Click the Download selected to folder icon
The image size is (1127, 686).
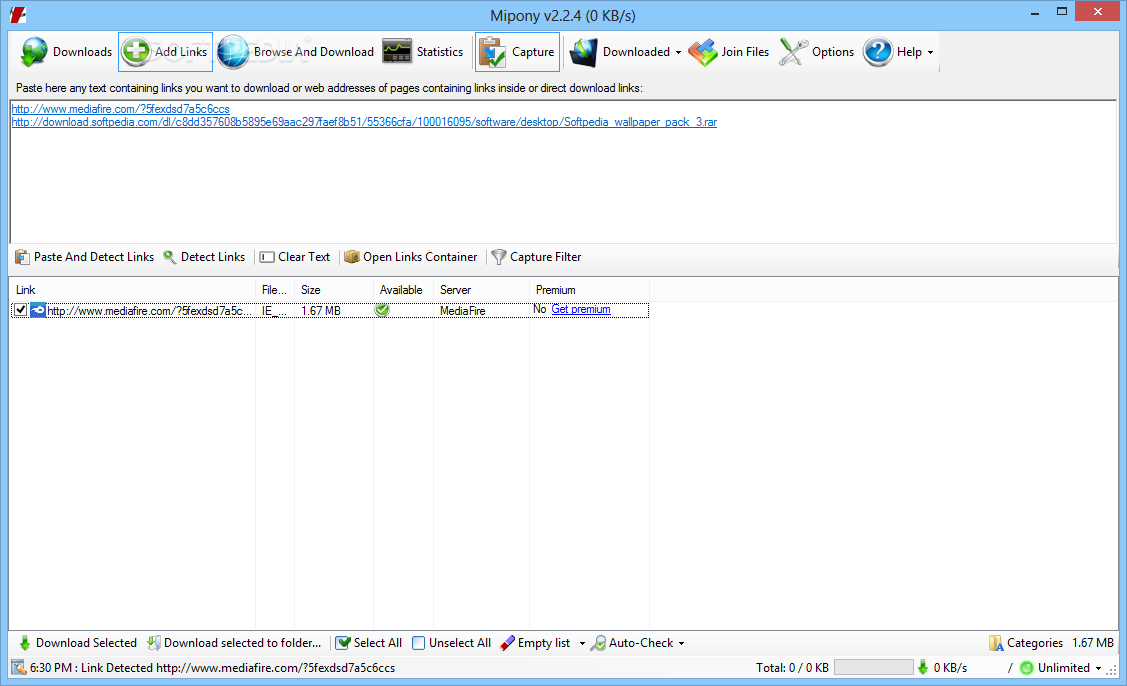tap(153, 643)
